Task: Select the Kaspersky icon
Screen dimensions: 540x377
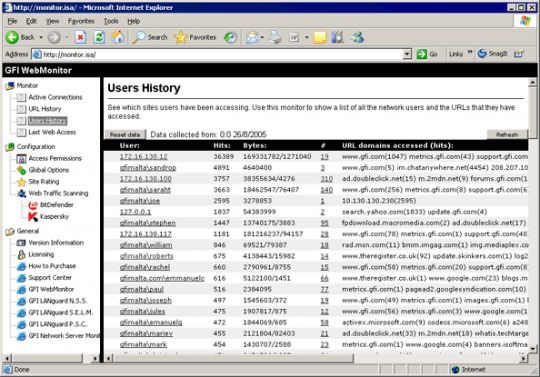Action: (x=33, y=217)
